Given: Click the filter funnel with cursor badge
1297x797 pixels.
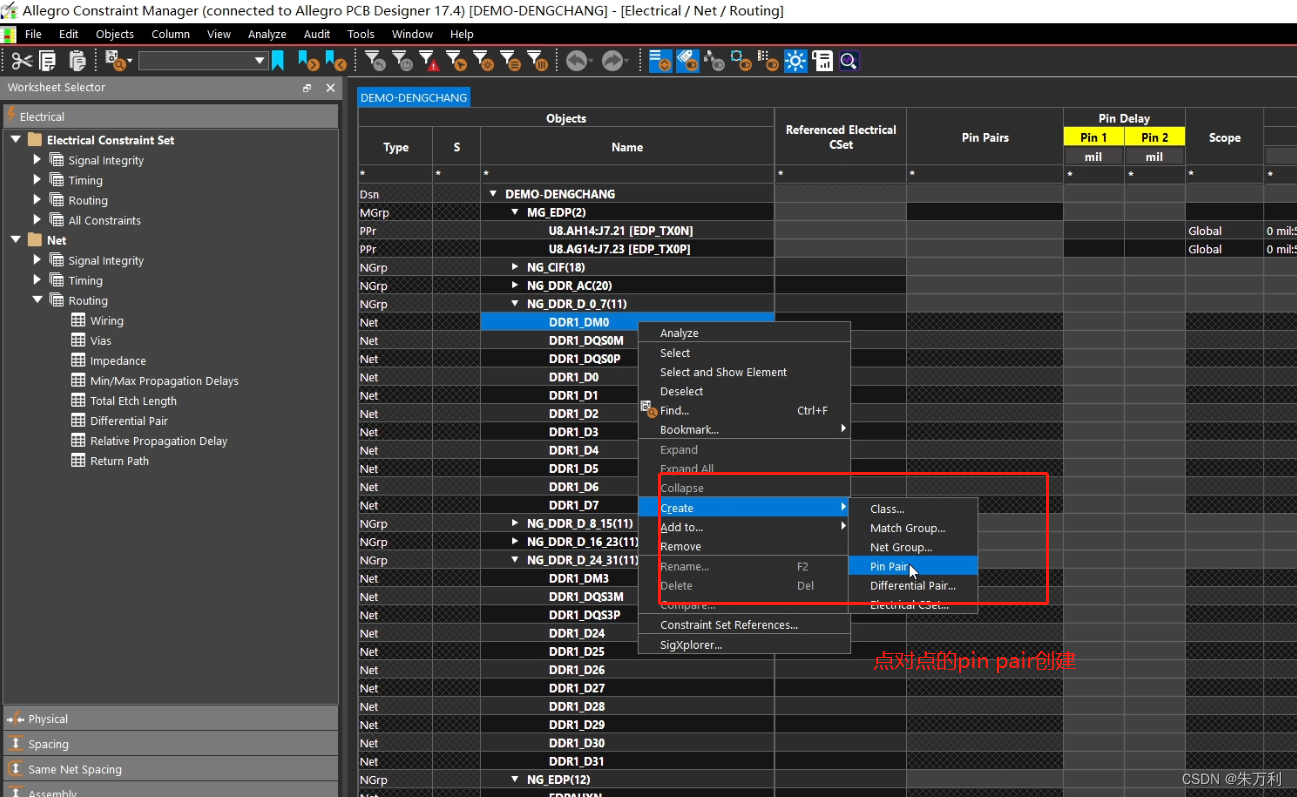Looking at the screenshot, I should click(456, 61).
